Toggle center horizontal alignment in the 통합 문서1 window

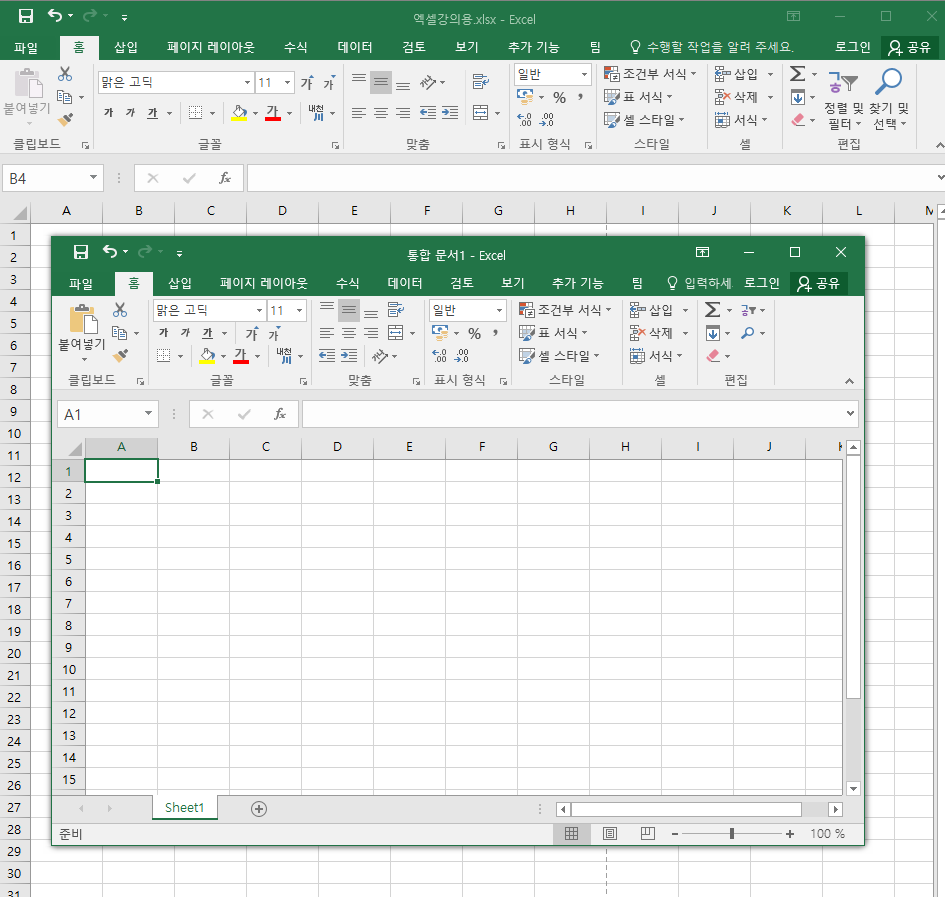[349, 333]
